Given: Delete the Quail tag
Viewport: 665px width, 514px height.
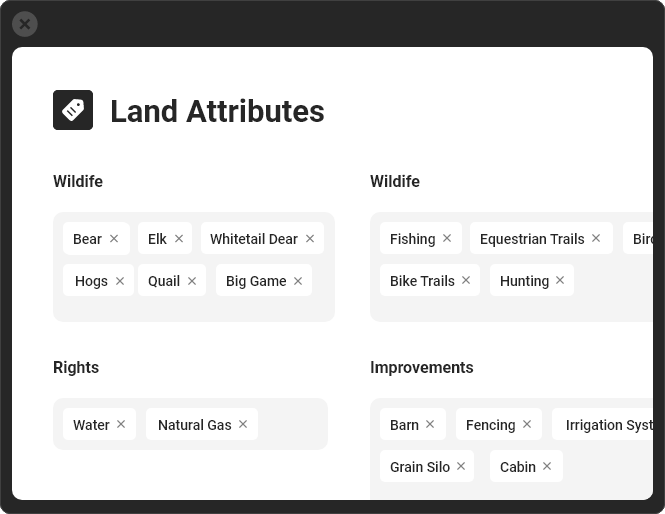Looking at the screenshot, I should coord(192,281).
